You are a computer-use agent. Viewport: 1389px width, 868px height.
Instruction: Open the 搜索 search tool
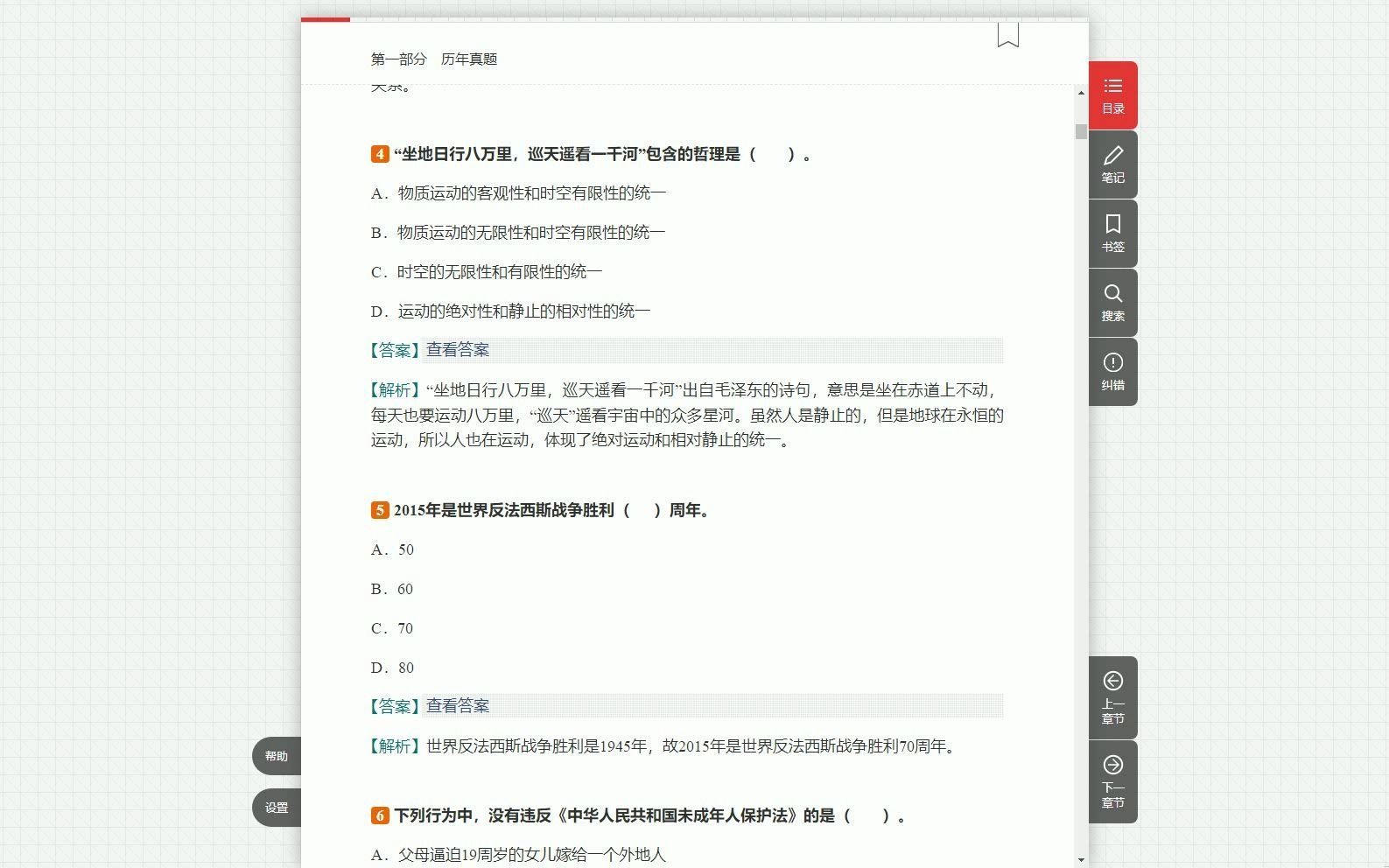[x=1112, y=303]
